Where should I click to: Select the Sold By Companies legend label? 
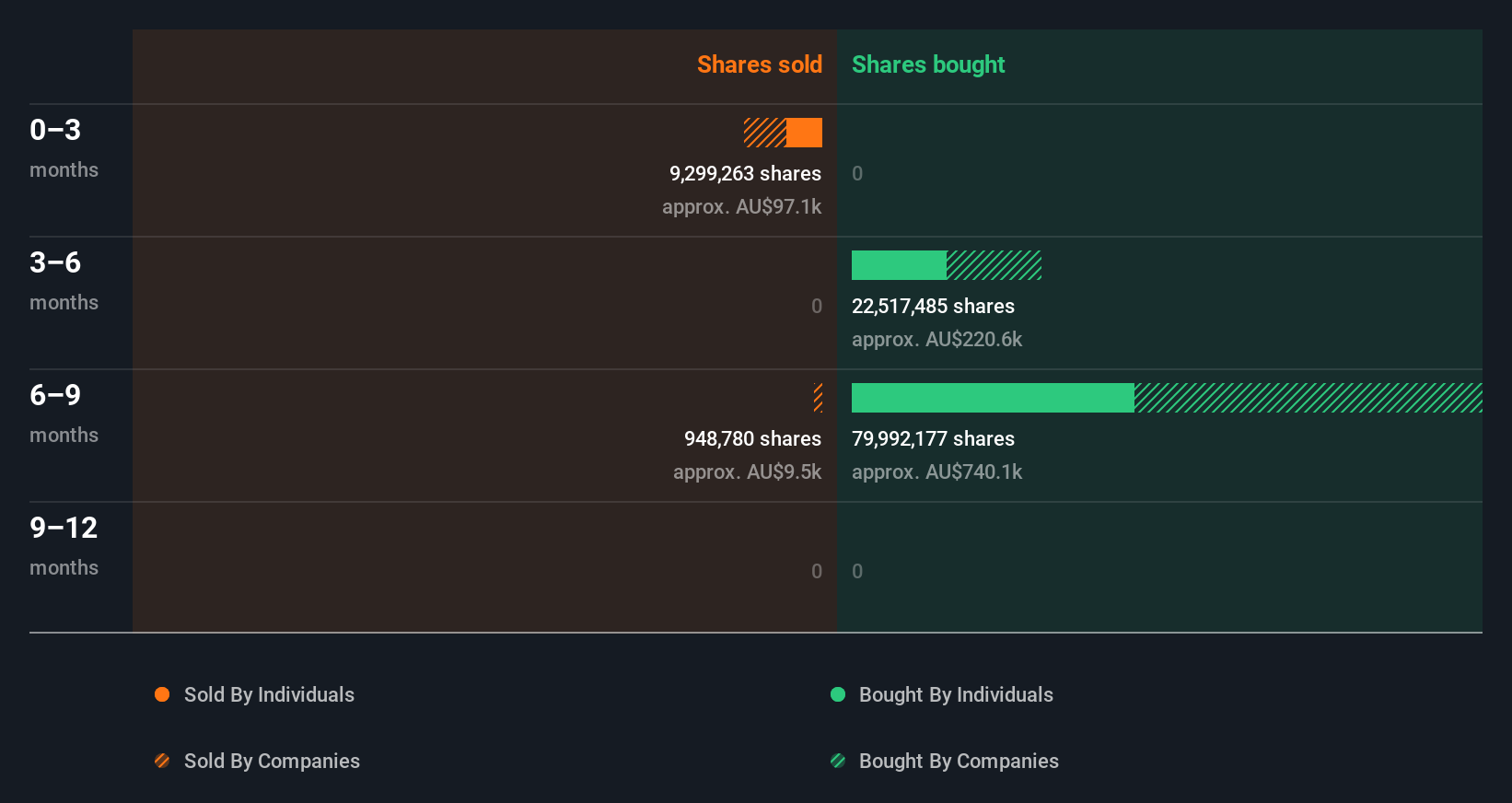coord(272,761)
